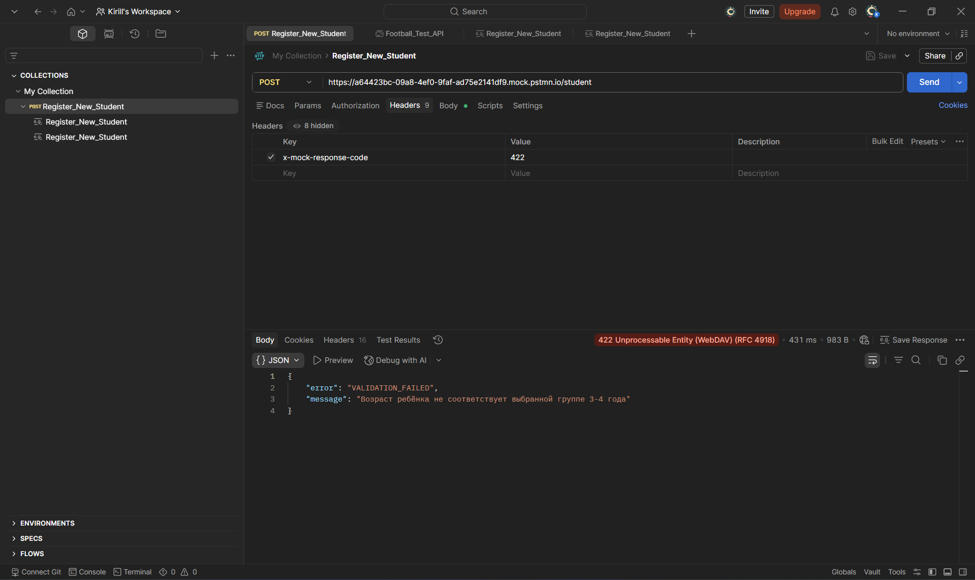Image resolution: width=975 pixels, height=580 pixels.
Task: Filter the response body icon
Action: (x=898, y=360)
